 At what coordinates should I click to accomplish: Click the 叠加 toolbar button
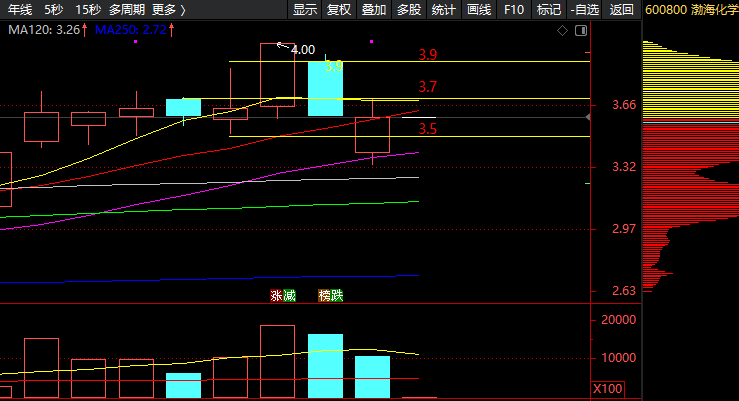coord(374,9)
